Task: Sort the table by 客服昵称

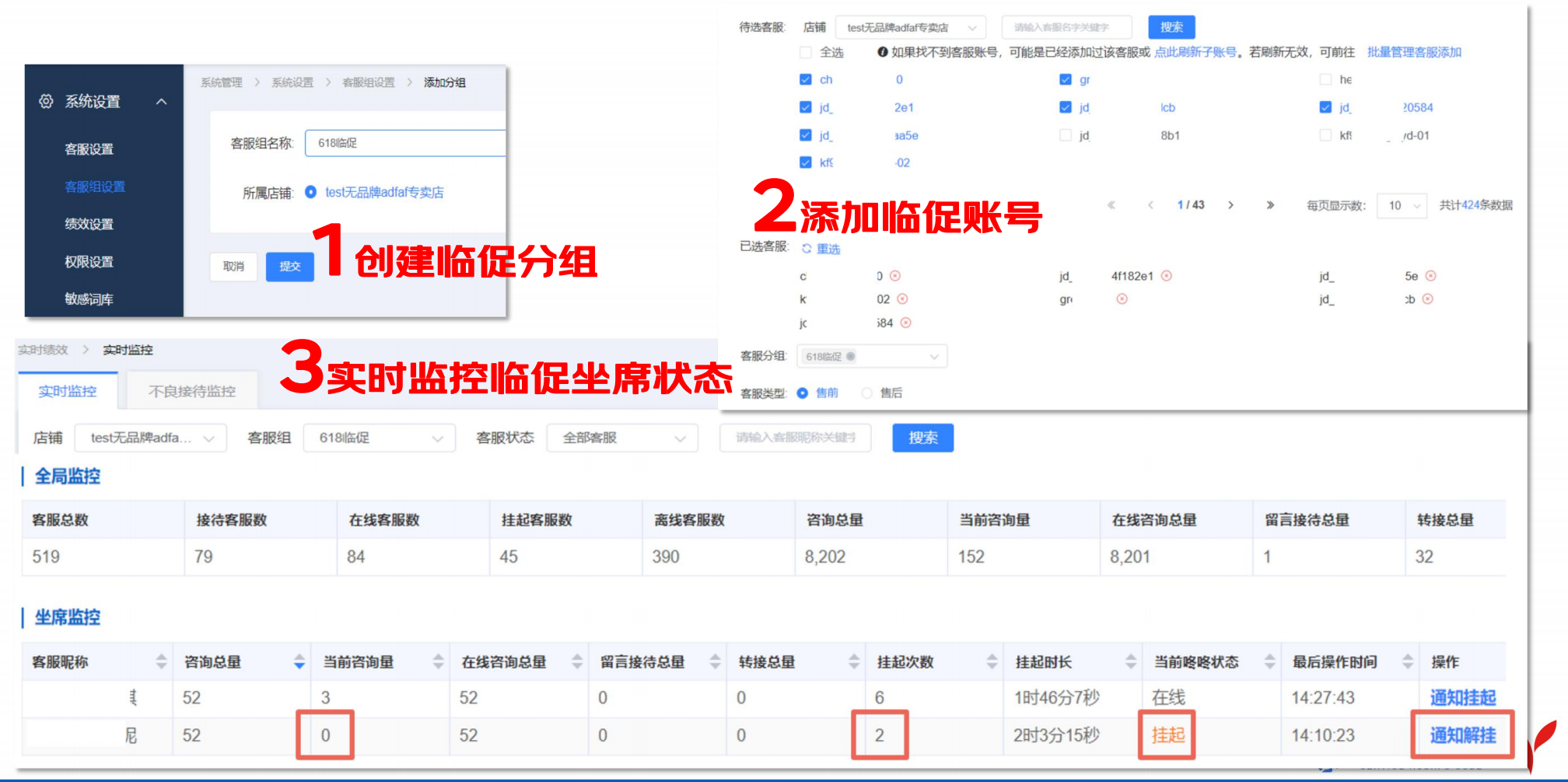Action: 161,662
